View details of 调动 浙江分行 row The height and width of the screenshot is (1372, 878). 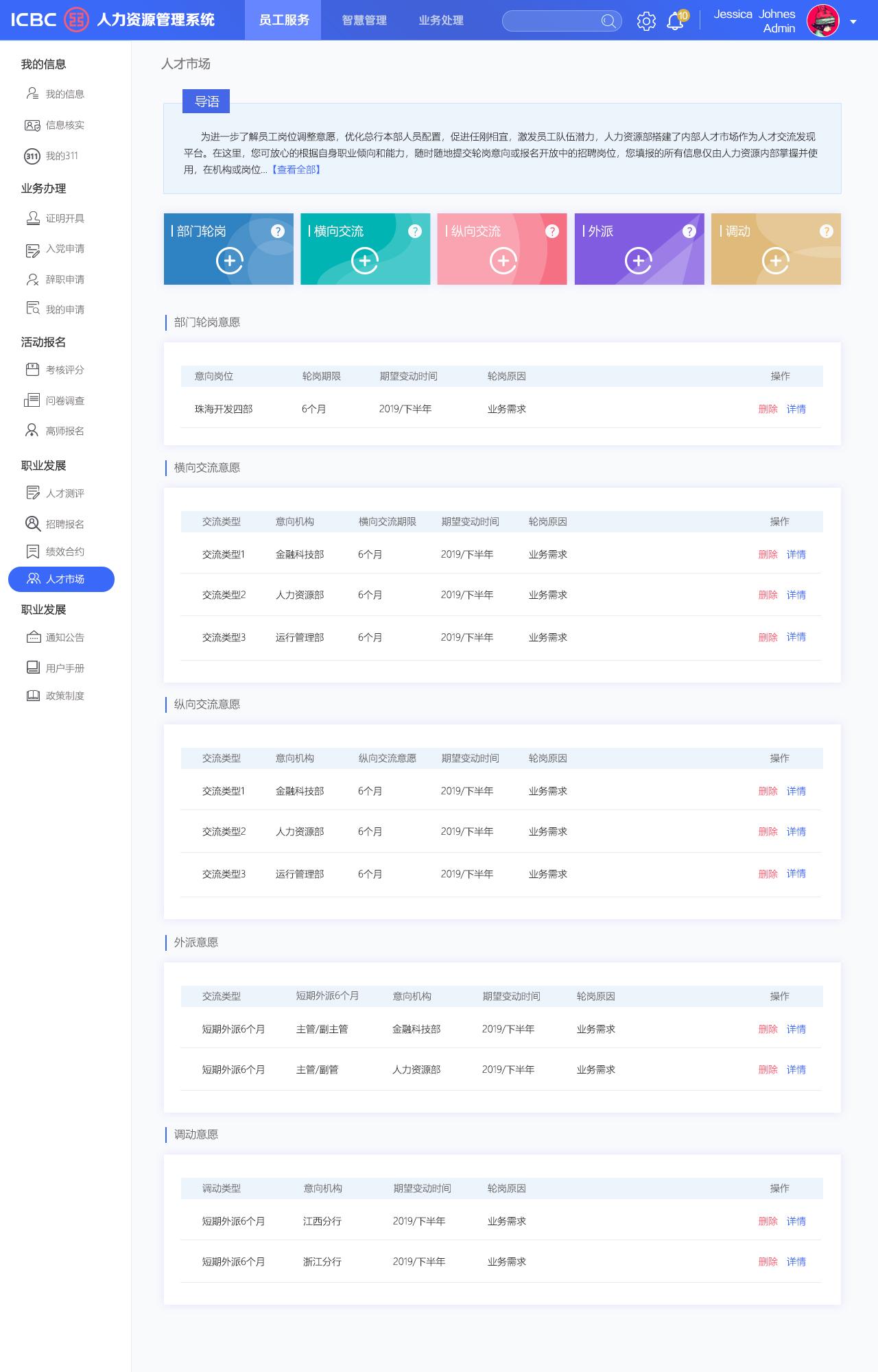(x=796, y=1262)
